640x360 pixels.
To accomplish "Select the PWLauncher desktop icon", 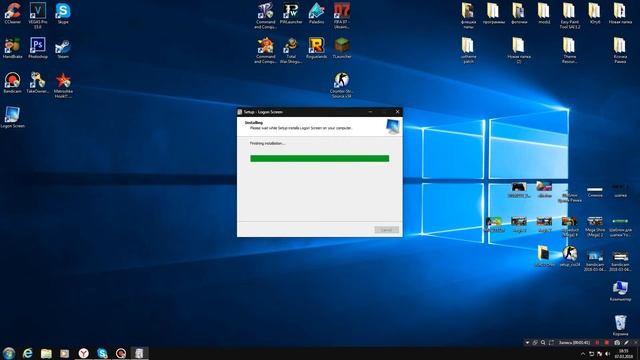I will (x=291, y=13).
